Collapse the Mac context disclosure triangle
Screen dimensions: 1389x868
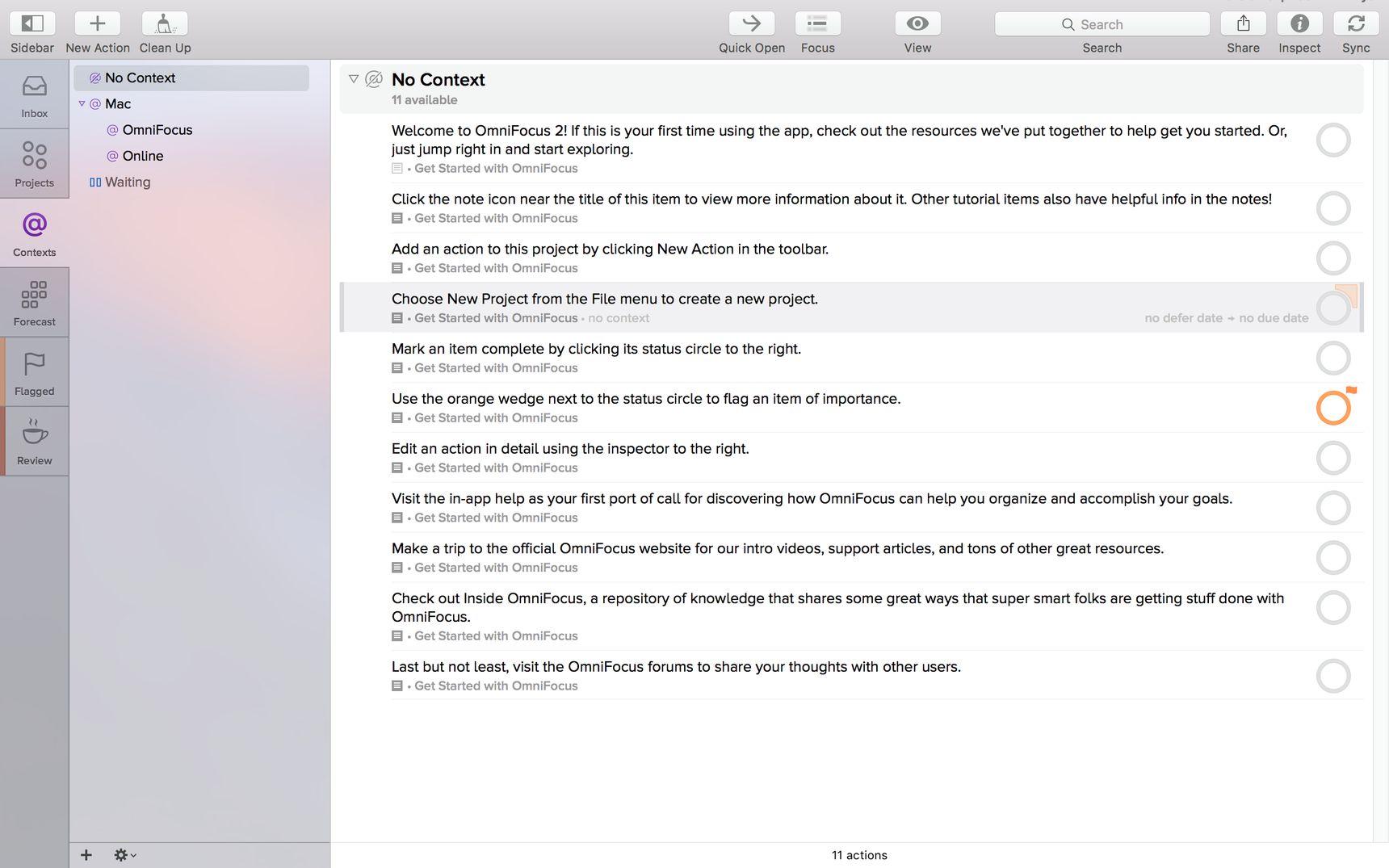pos(82,103)
